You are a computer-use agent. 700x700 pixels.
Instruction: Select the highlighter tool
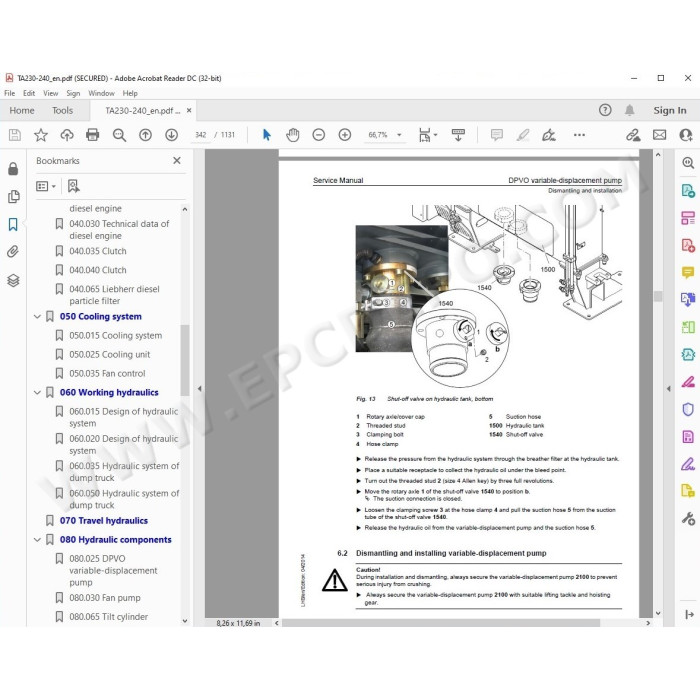[523, 135]
